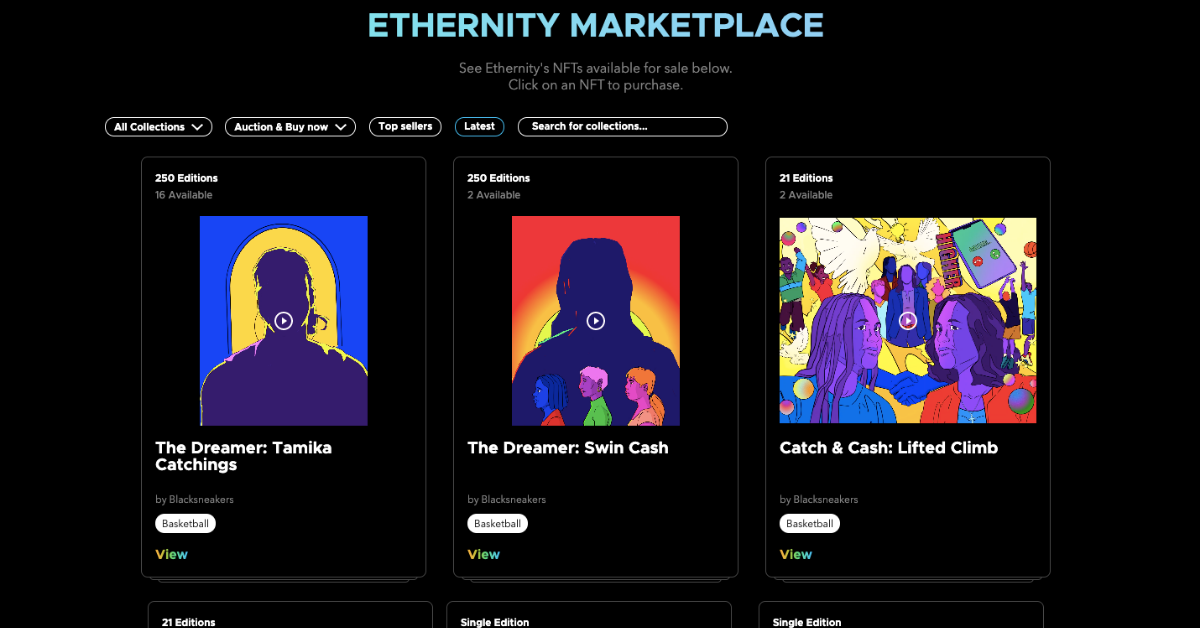Image resolution: width=1200 pixels, height=628 pixels.
Task: Select the Basketball tag on Tamika Catchings card
Action: 185,523
